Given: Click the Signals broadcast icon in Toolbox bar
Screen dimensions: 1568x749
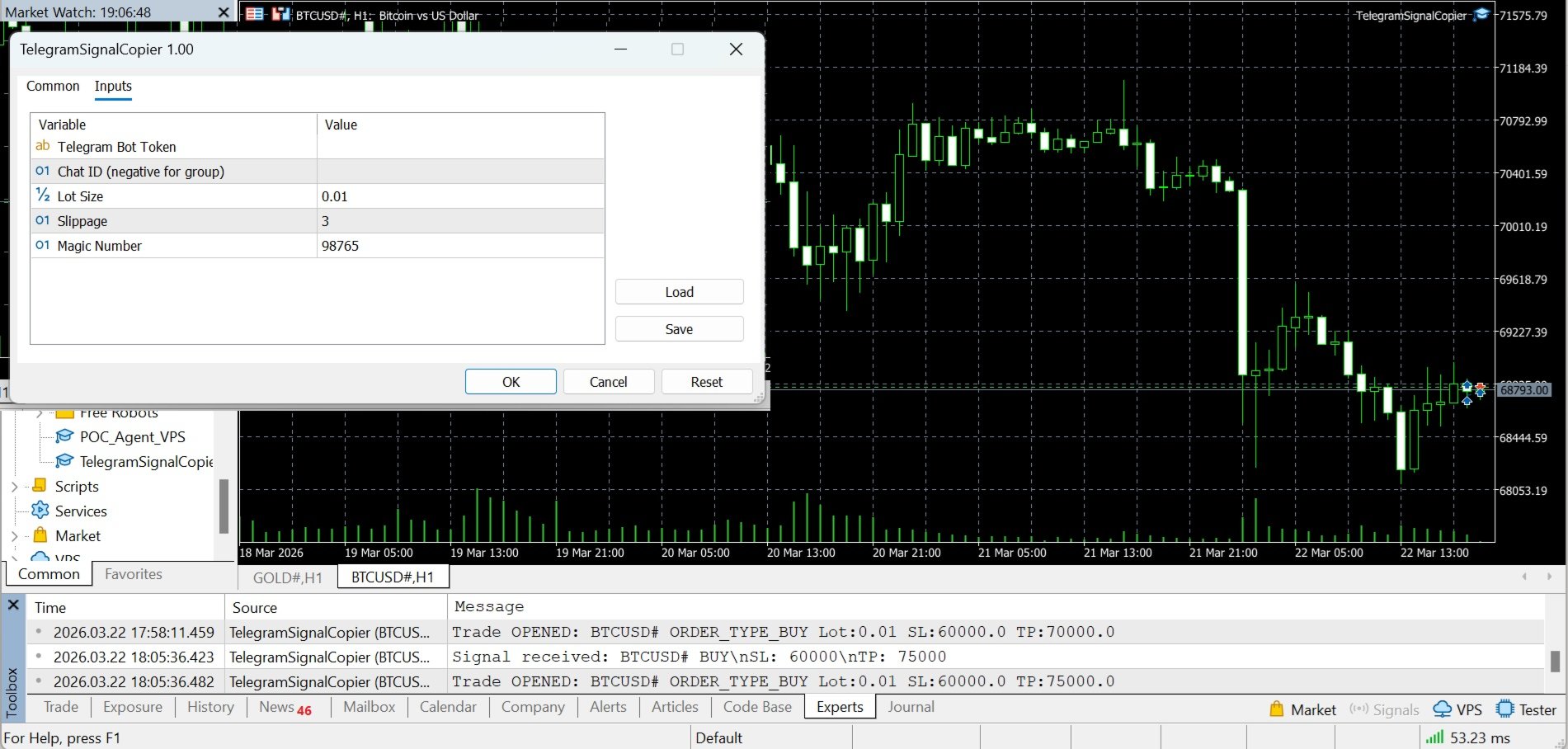Looking at the screenshot, I should tap(1359, 709).
